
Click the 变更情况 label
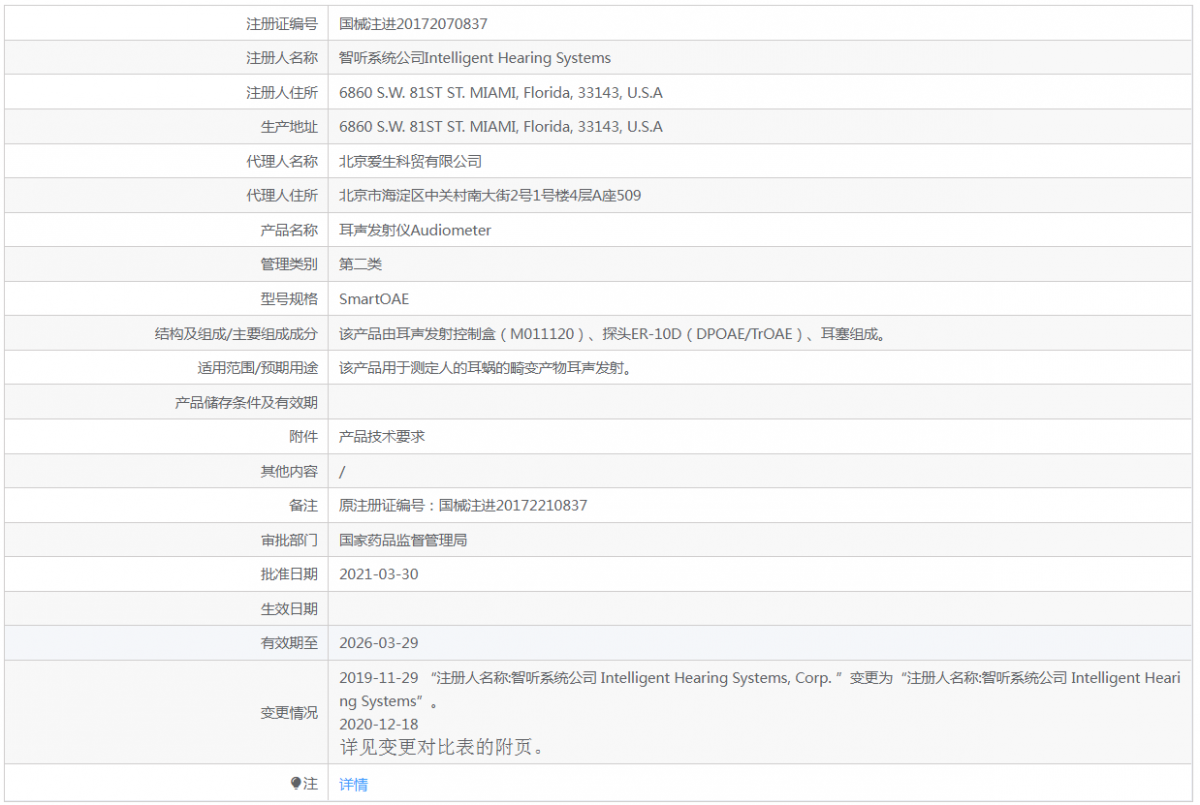click(x=289, y=713)
